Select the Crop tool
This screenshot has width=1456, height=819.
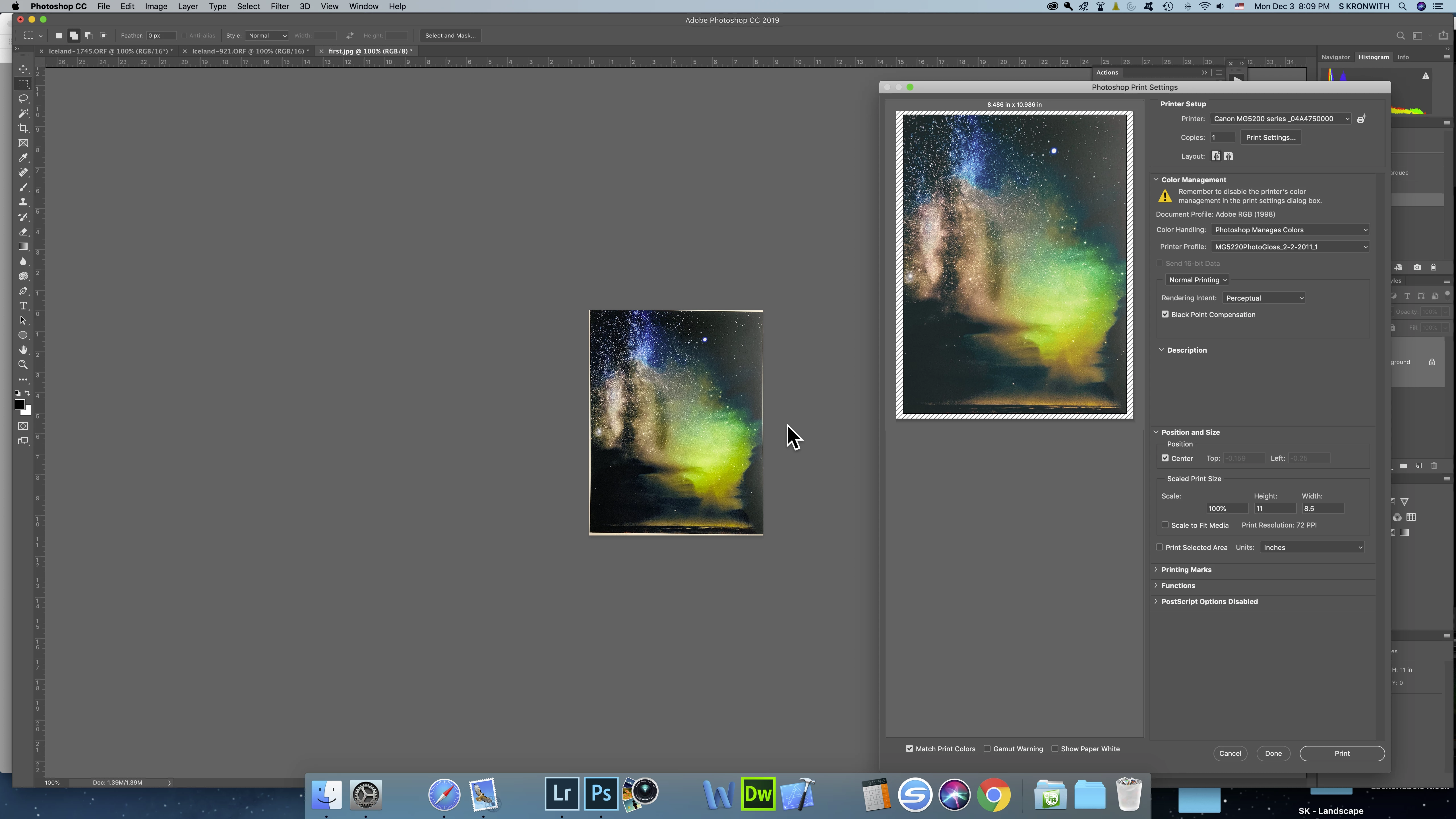pyautogui.click(x=23, y=128)
